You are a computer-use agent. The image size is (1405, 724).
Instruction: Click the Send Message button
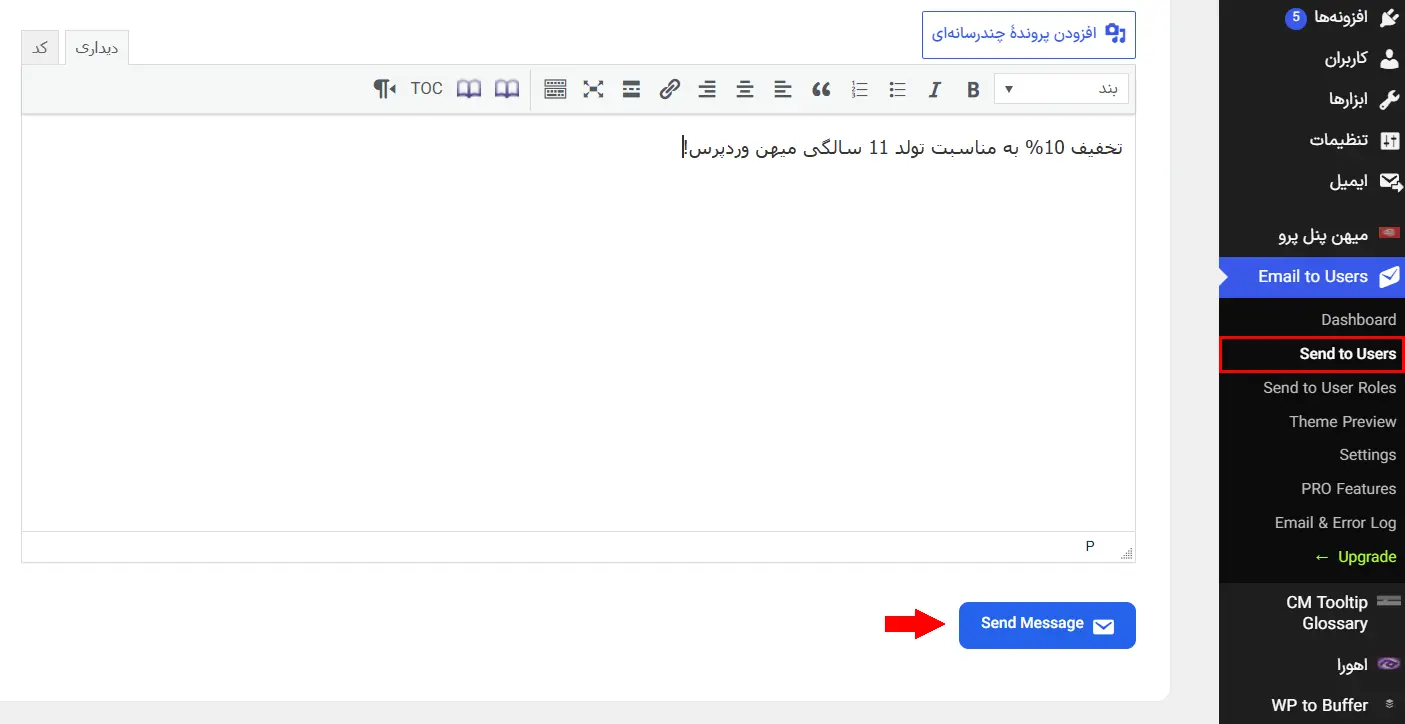tap(1047, 625)
